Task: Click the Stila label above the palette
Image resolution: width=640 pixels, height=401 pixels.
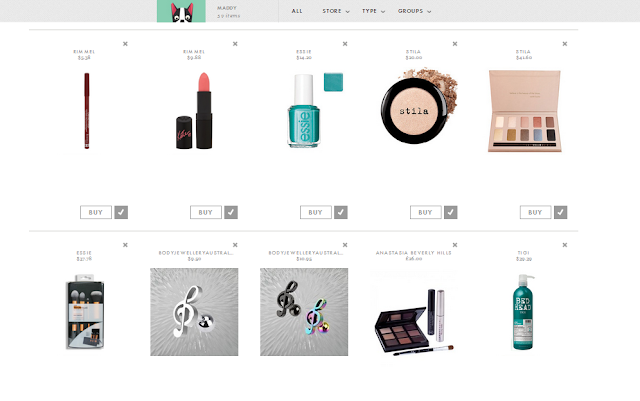Action: tap(524, 51)
